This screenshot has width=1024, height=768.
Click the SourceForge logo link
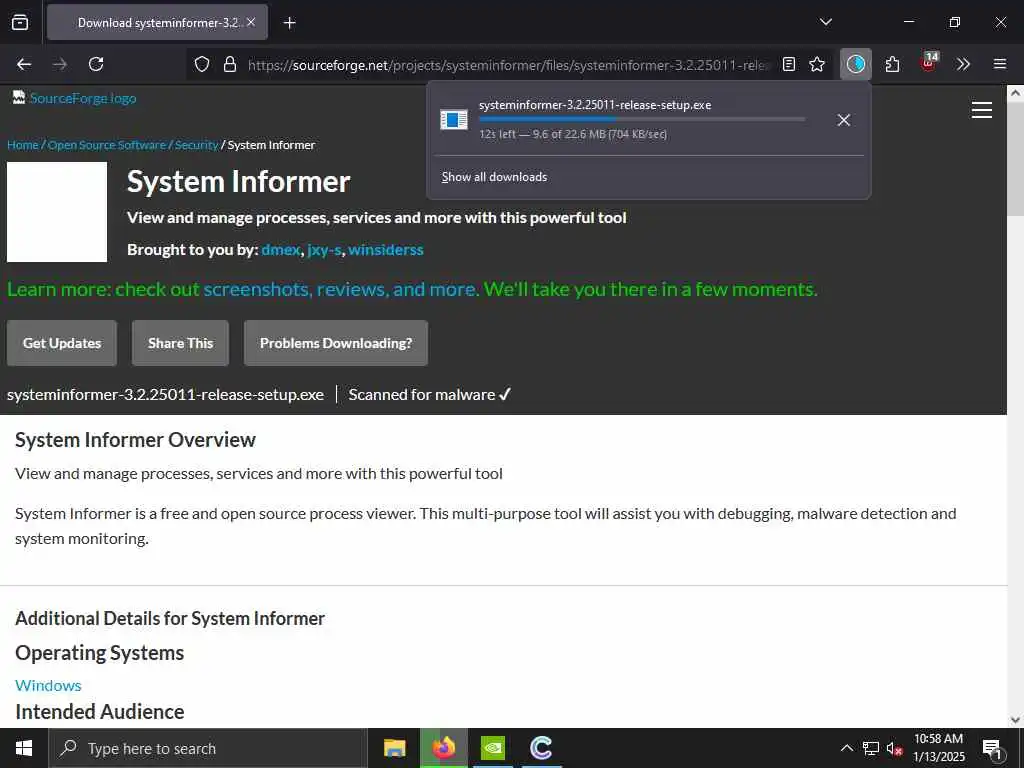(74, 98)
